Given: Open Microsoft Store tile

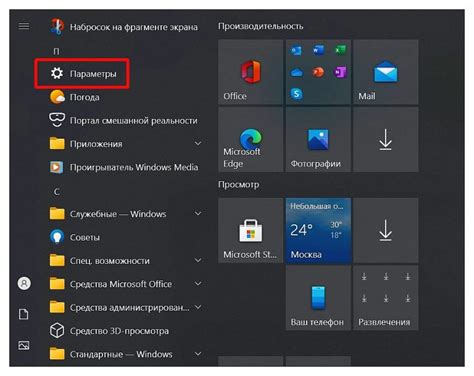Looking at the screenshot, I should point(251,230).
